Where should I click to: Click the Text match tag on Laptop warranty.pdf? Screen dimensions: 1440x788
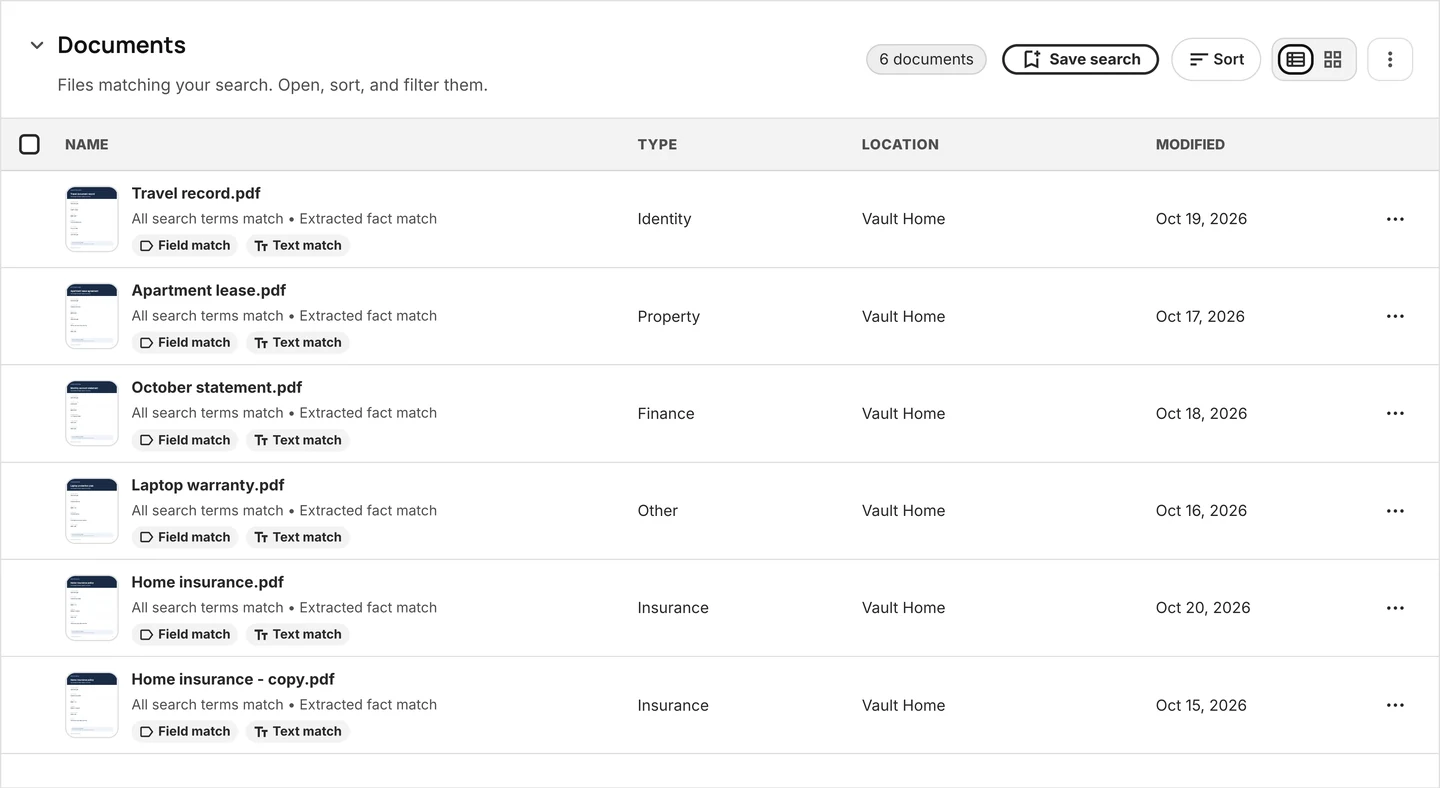pyautogui.click(x=298, y=537)
